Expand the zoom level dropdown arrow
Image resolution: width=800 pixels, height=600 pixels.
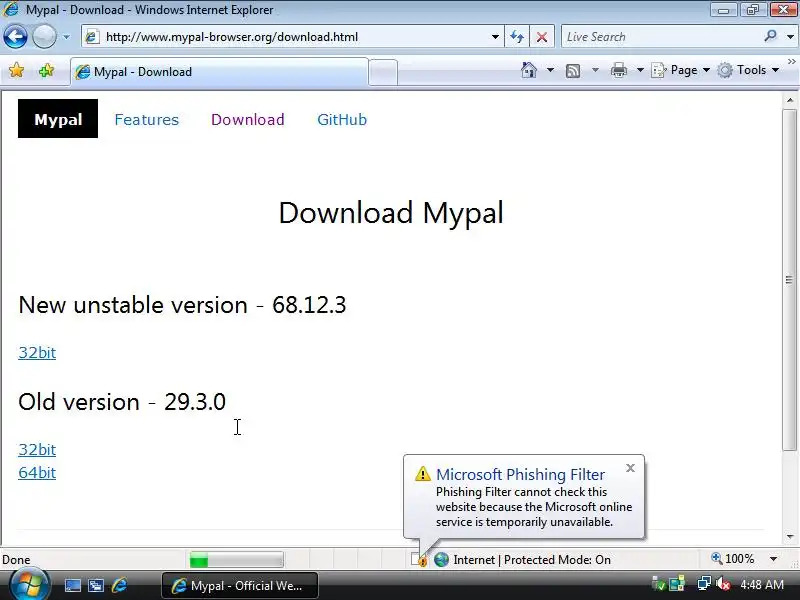click(x=773, y=559)
